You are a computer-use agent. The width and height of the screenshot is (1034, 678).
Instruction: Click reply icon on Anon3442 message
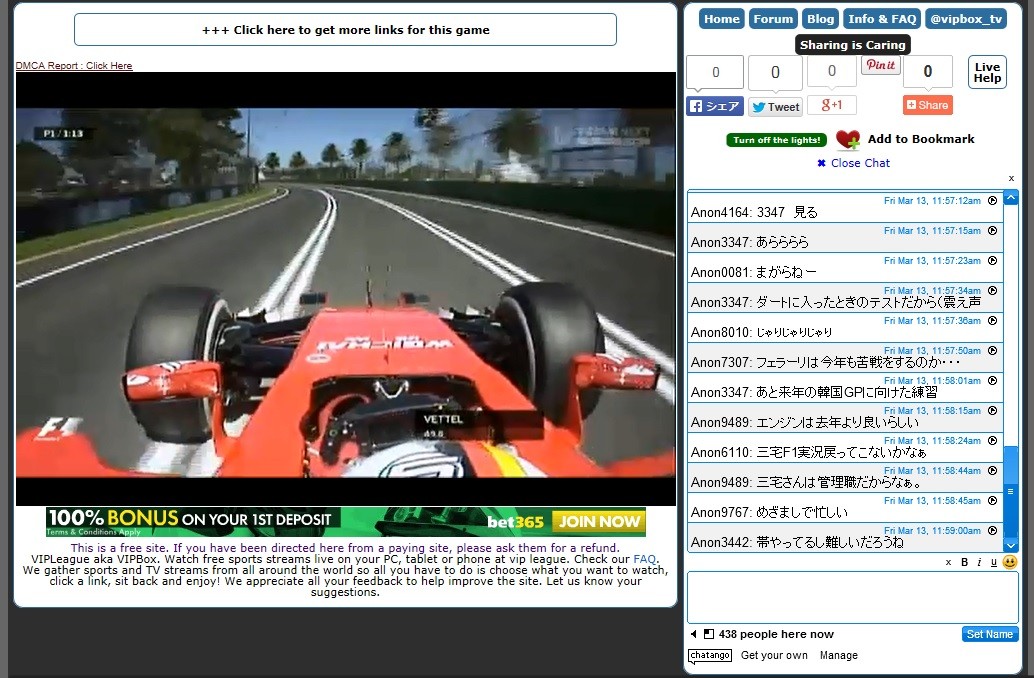[992, 530]
